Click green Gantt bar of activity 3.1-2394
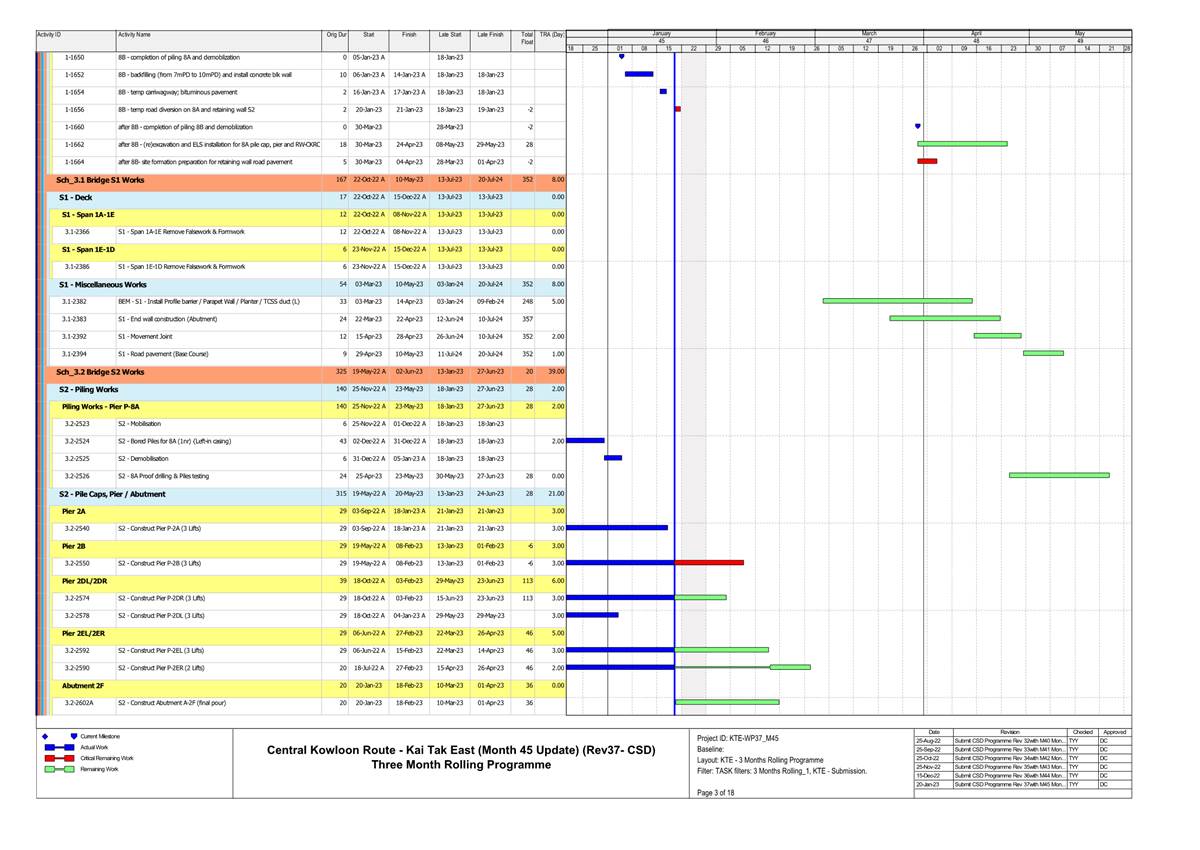 point(1043,353)
